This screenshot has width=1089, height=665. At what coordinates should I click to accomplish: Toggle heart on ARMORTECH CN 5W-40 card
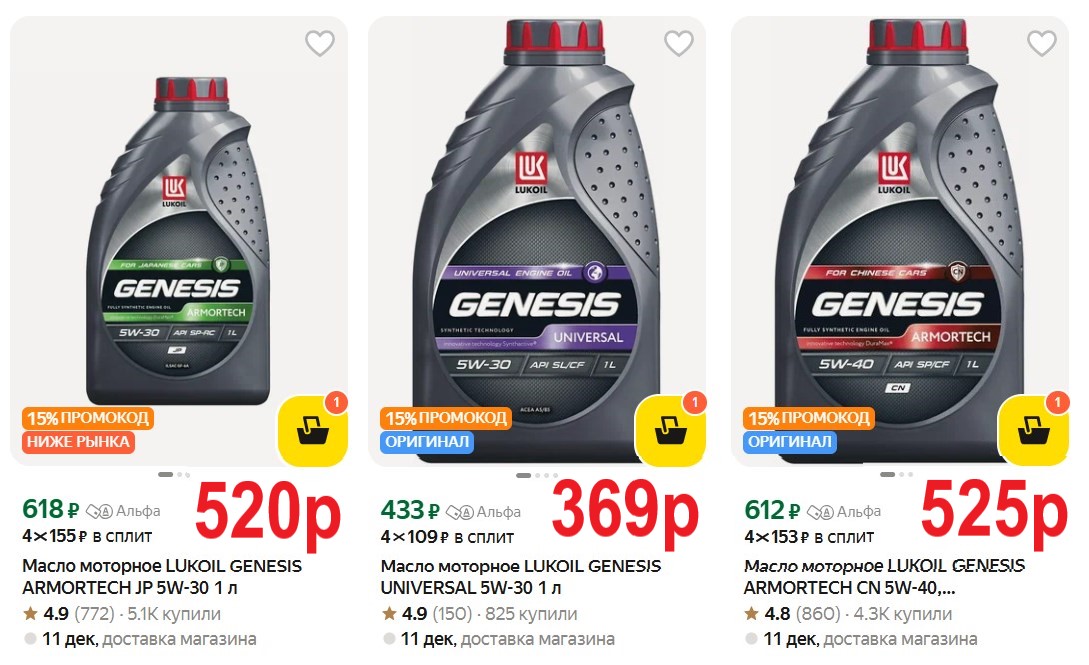coord(1042,44)
